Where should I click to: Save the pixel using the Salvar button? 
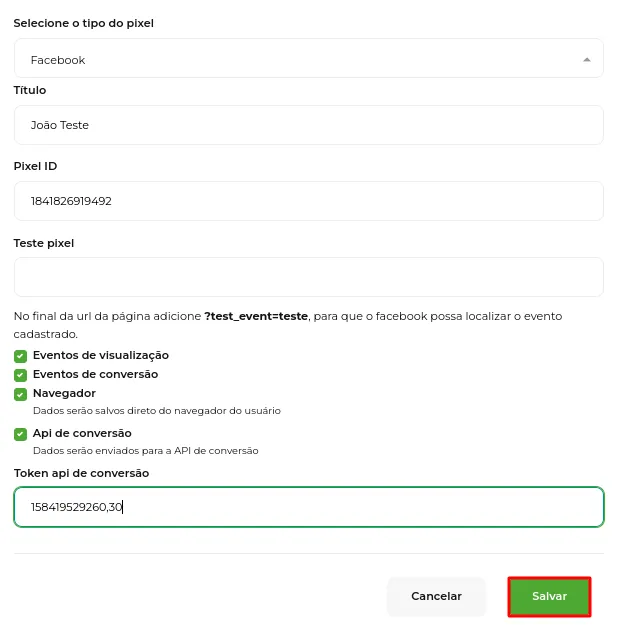point(549,596)
